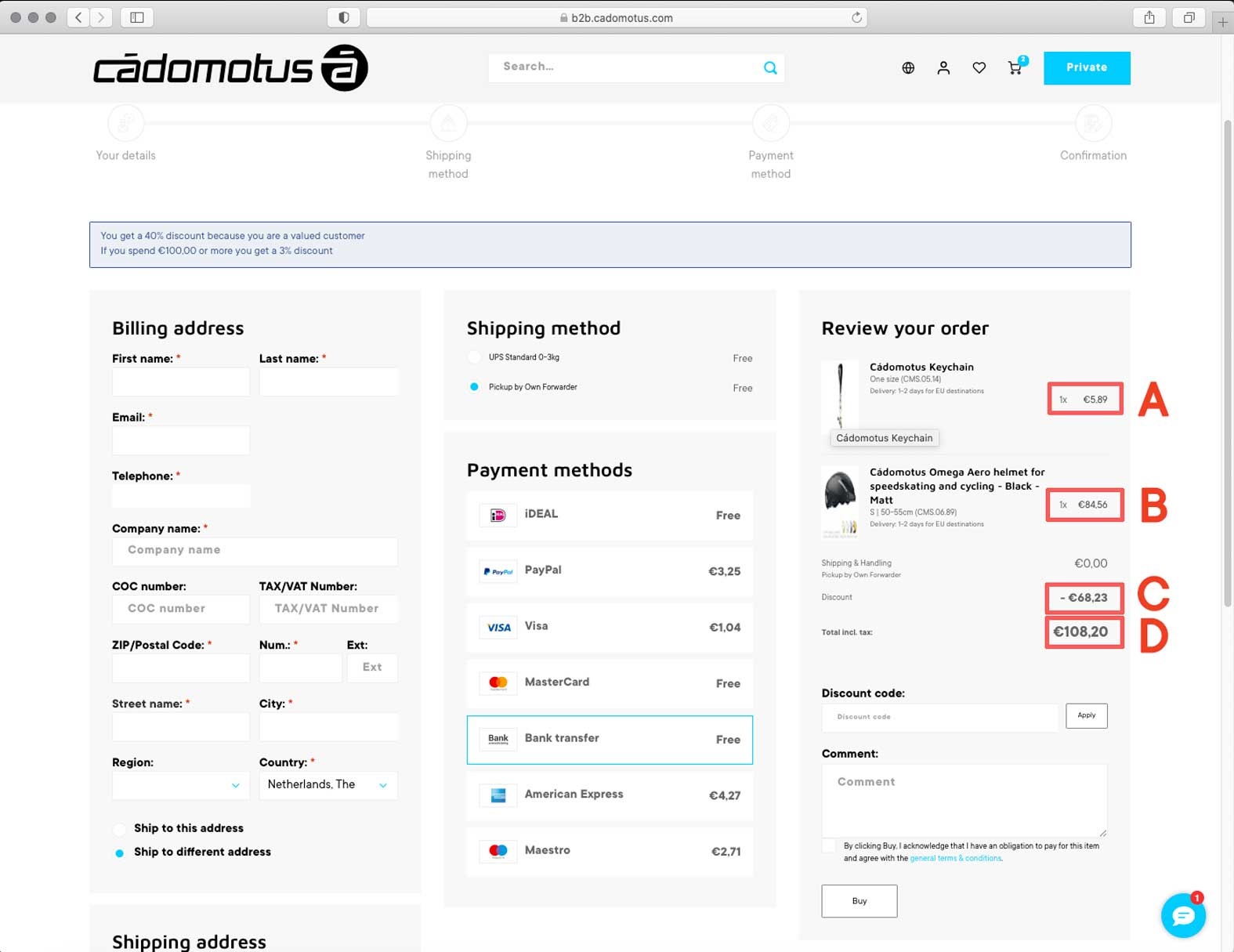Viewport: 1234px width, 952px height.
Task: Click the Maestro payment logo
Action: click(x=498, y=851)
